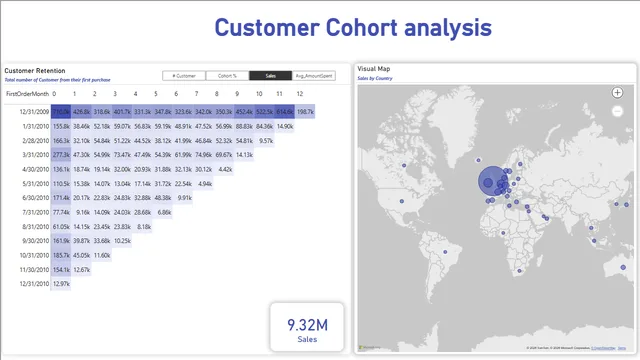Select the Iceland sales bubble
This screenshot has width=640, height=360.
478,160
